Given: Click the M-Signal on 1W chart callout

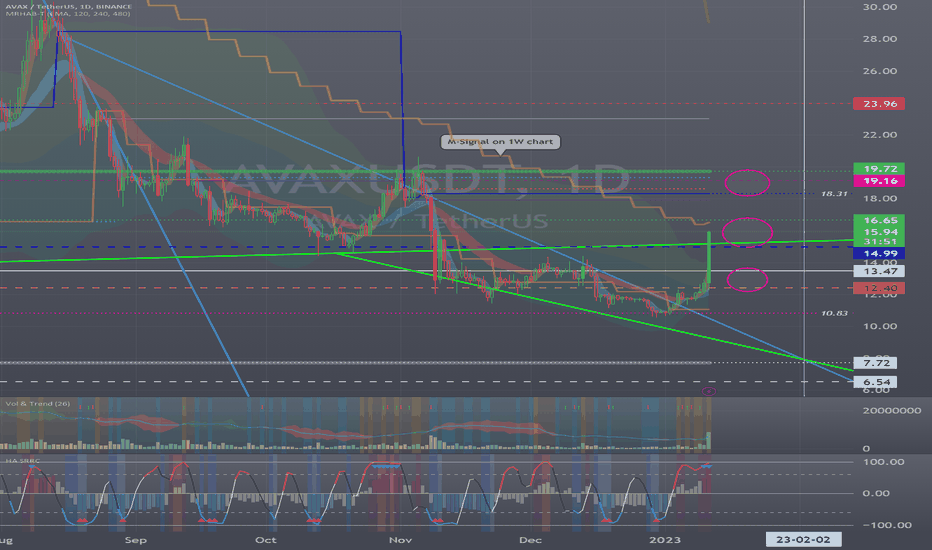Looking at the screenshot, I should tap(500, 142).
